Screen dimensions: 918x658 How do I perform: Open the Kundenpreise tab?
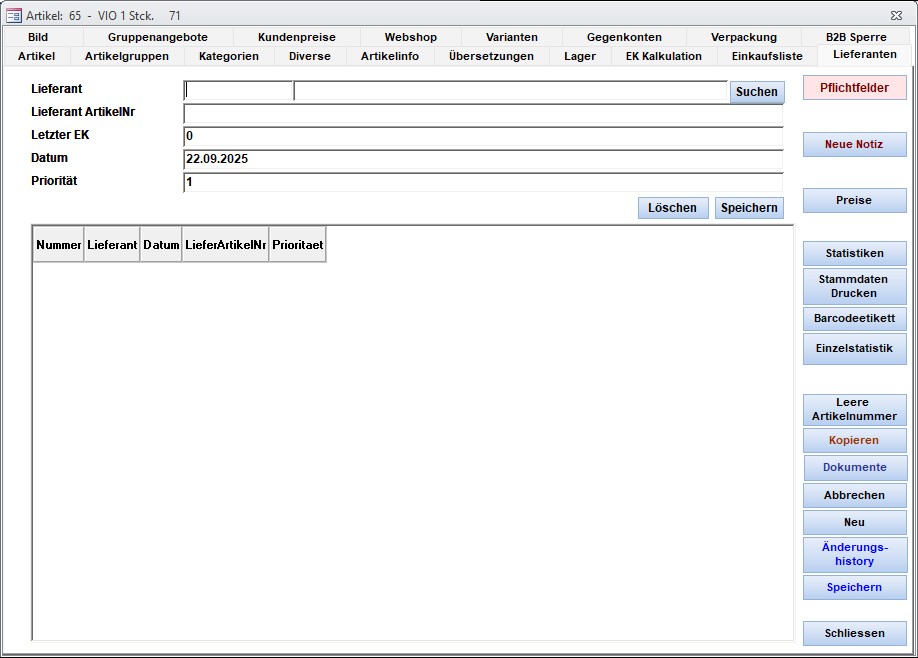[297, 37]
